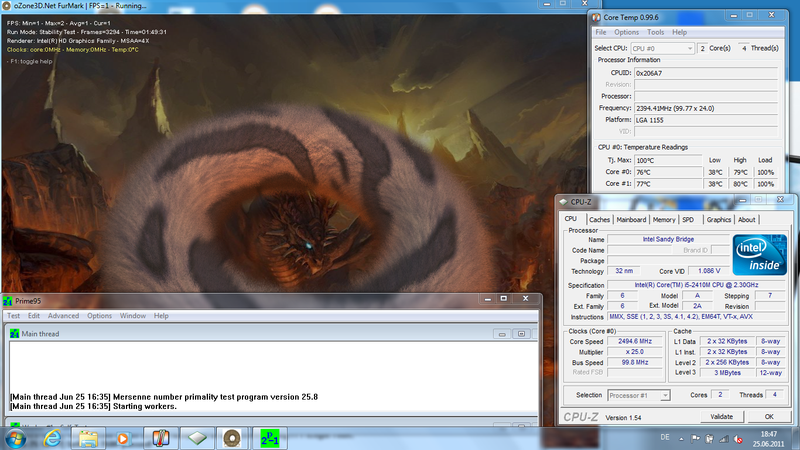Click the Frequency field in Core Temp
Screen dimensions: 800x450
click(706, 108)
